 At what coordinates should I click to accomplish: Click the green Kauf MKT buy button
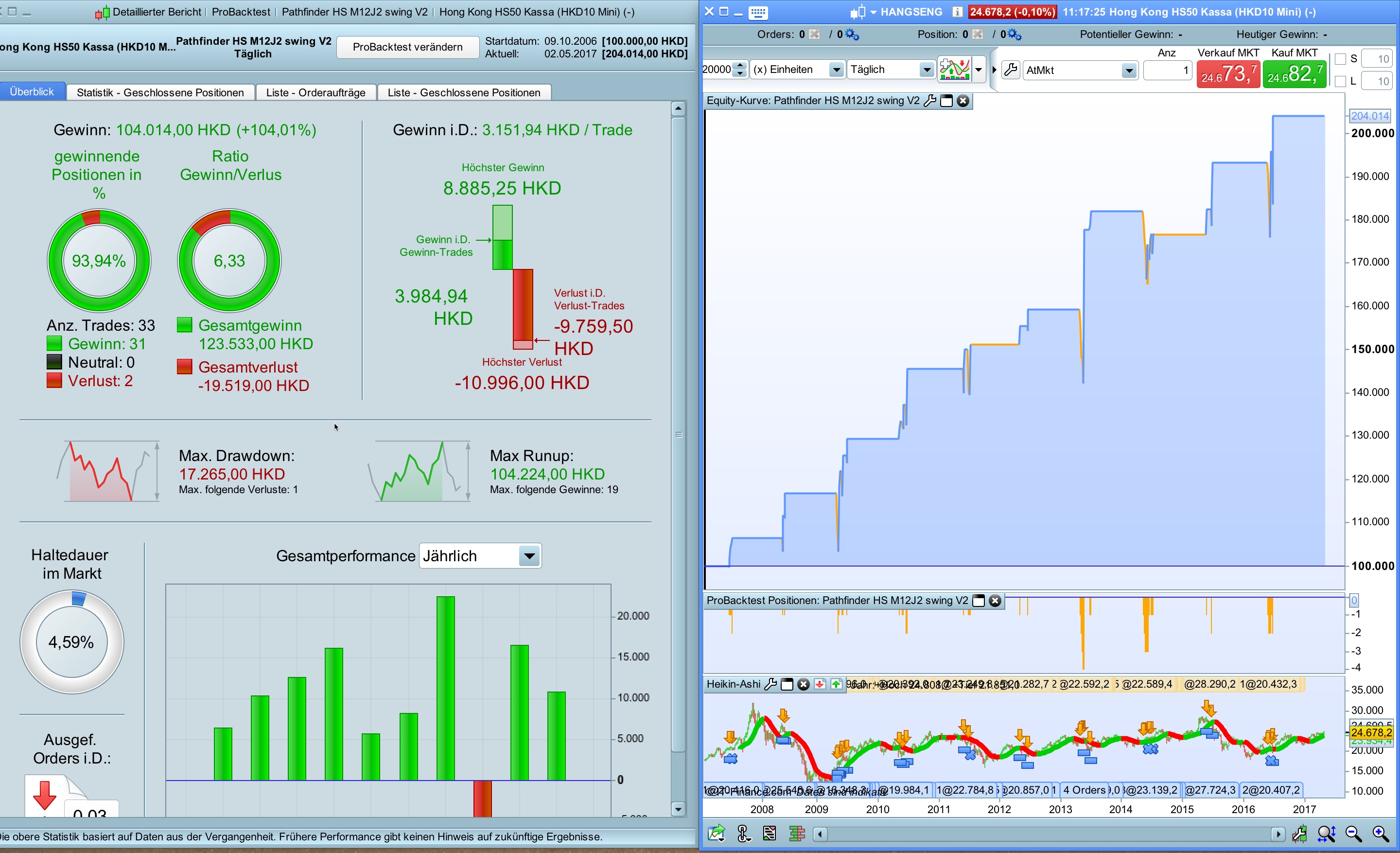[x=1295, y=74]
